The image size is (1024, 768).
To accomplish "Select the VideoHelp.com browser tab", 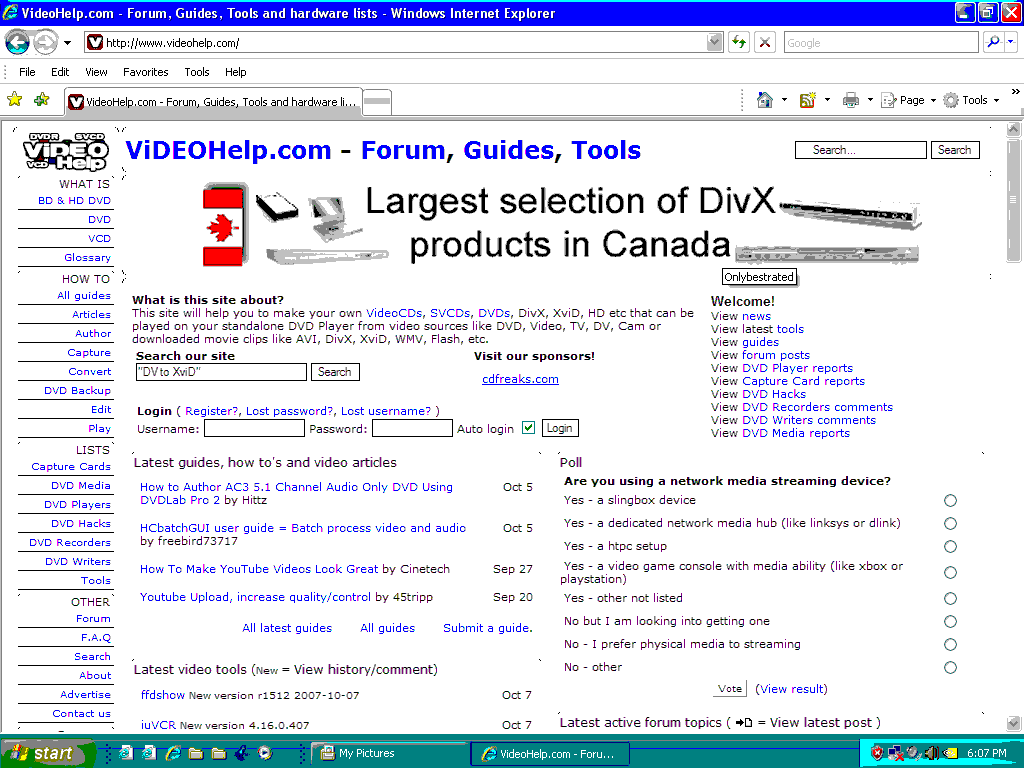I will 213,101.
